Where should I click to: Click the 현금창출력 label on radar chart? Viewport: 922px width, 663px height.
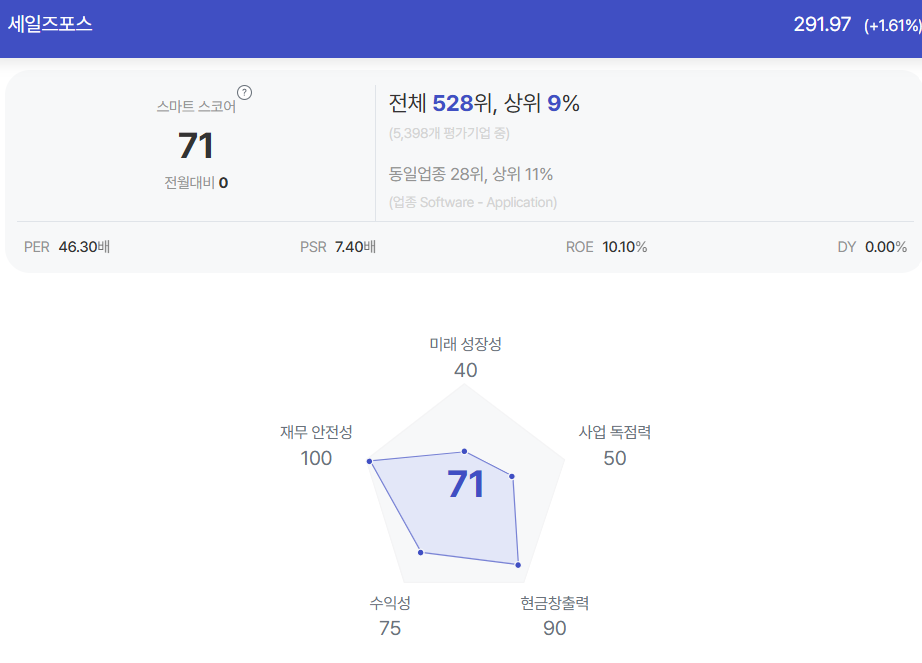tap(554, 603)
